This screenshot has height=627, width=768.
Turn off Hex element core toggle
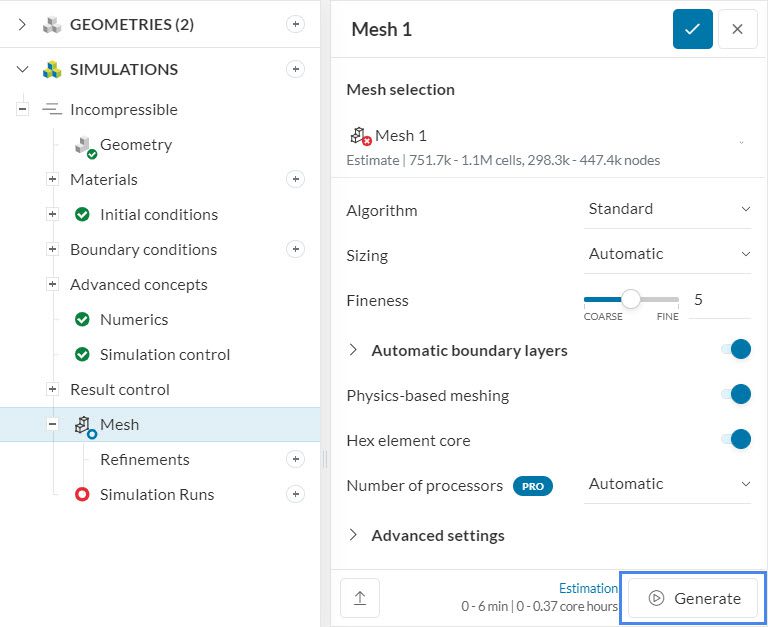point(737,440)
